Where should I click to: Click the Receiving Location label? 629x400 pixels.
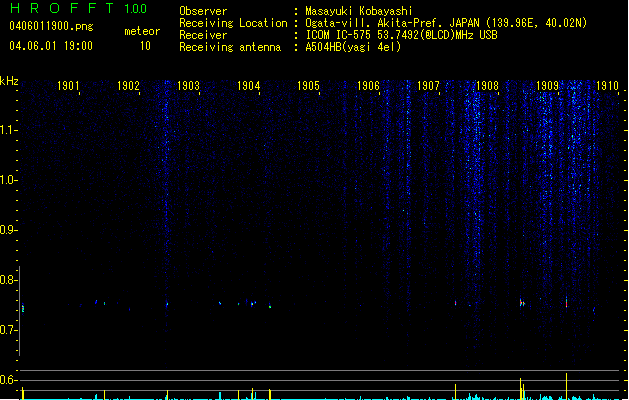point(233,23)
